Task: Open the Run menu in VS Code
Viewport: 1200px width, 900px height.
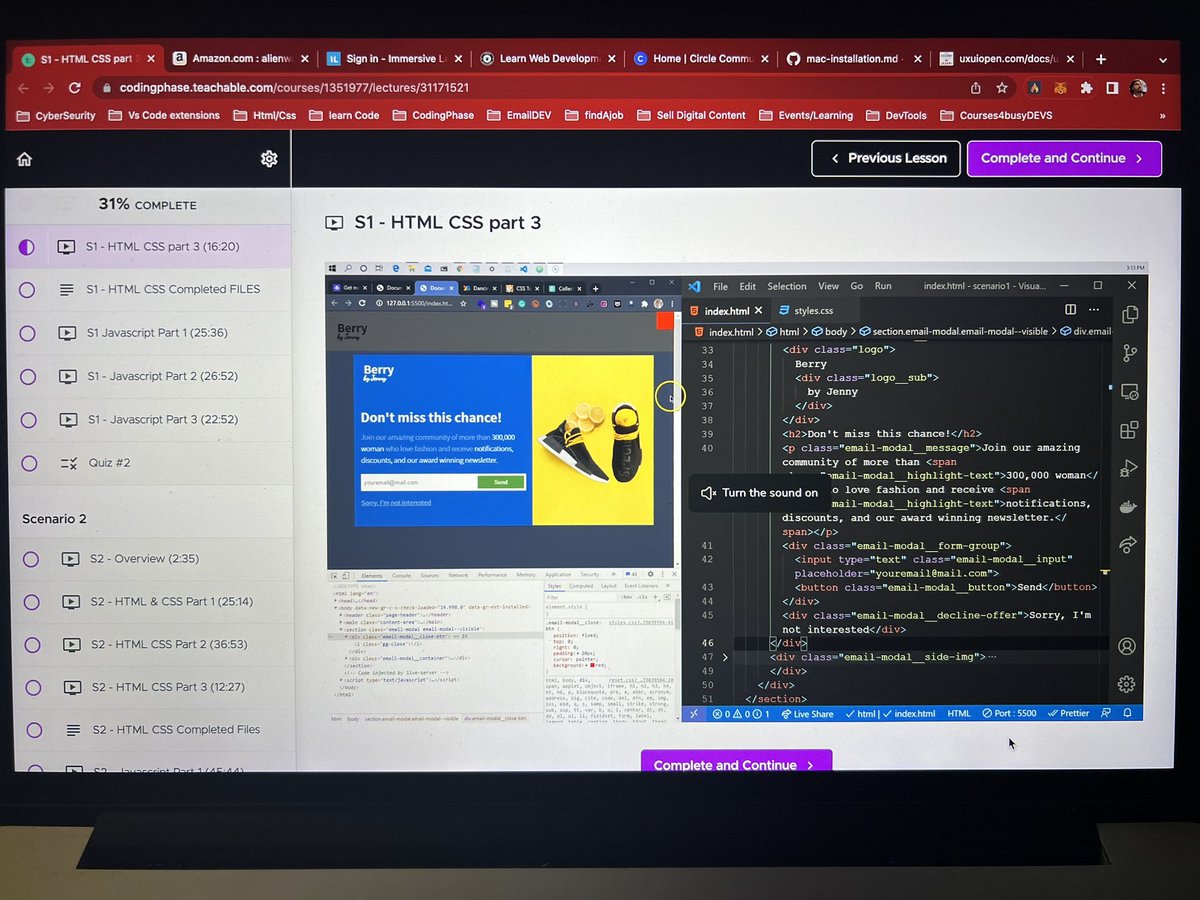Action: [x=883, y=286]
